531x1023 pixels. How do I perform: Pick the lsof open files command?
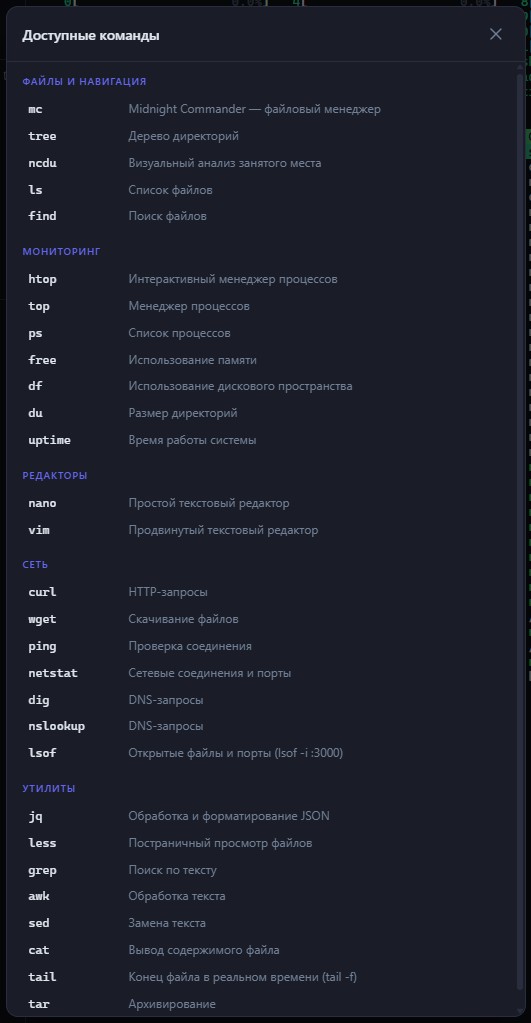[262, 754]
